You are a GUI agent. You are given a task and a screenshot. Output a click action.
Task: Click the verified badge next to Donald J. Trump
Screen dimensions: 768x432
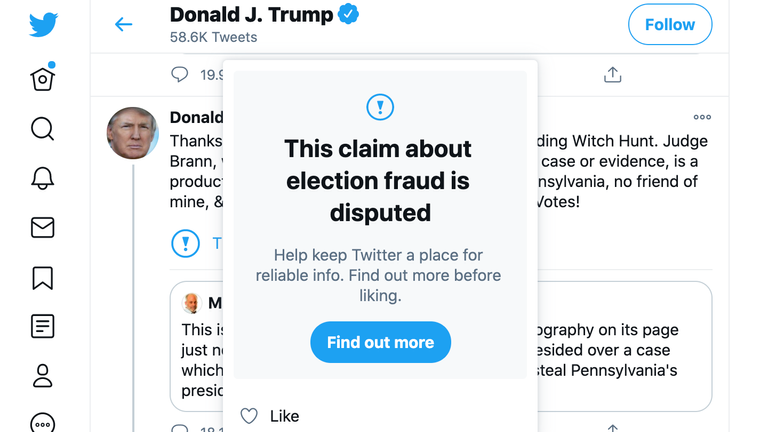(x=348, y=14)
